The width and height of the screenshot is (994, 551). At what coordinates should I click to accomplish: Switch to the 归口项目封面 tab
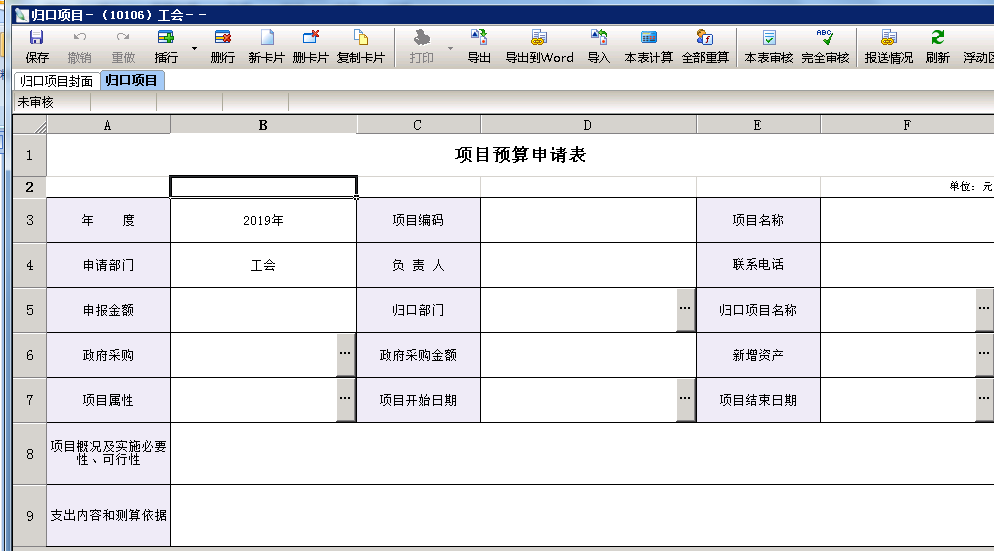click(x=57, y=81)
